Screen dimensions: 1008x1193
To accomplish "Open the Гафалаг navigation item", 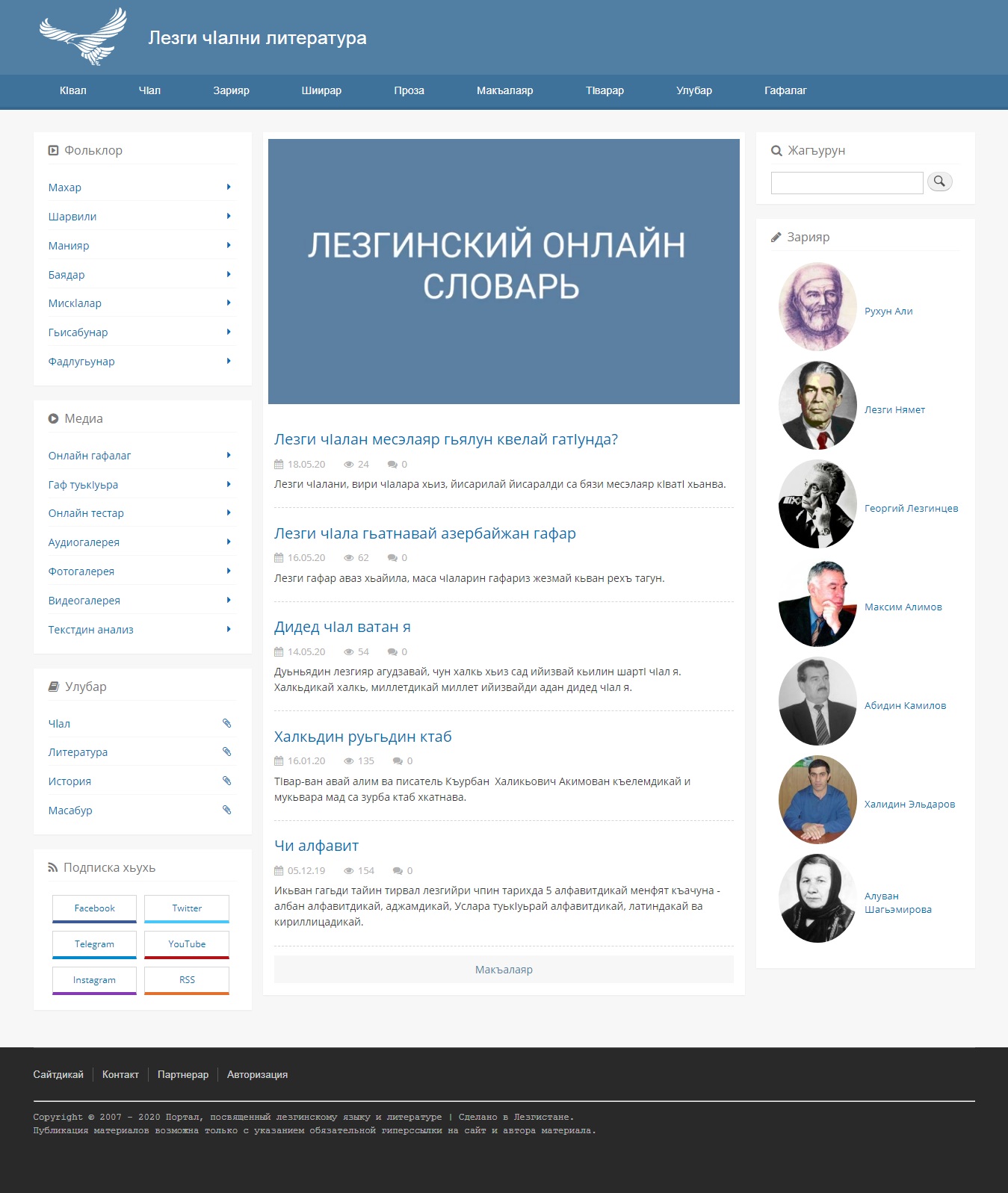I will click(x=785, y=90).
